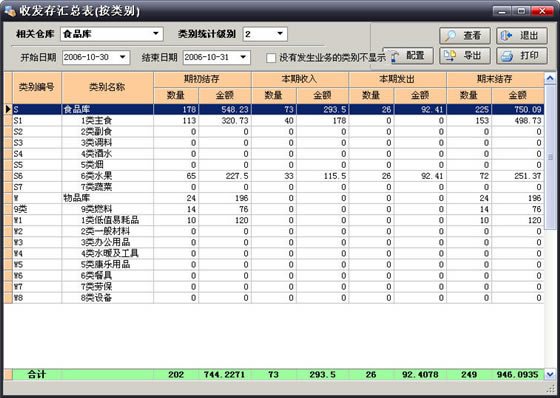560x398 pixels.
Task: Click the app icon in title bar
Action: click(x=10, y=11)
